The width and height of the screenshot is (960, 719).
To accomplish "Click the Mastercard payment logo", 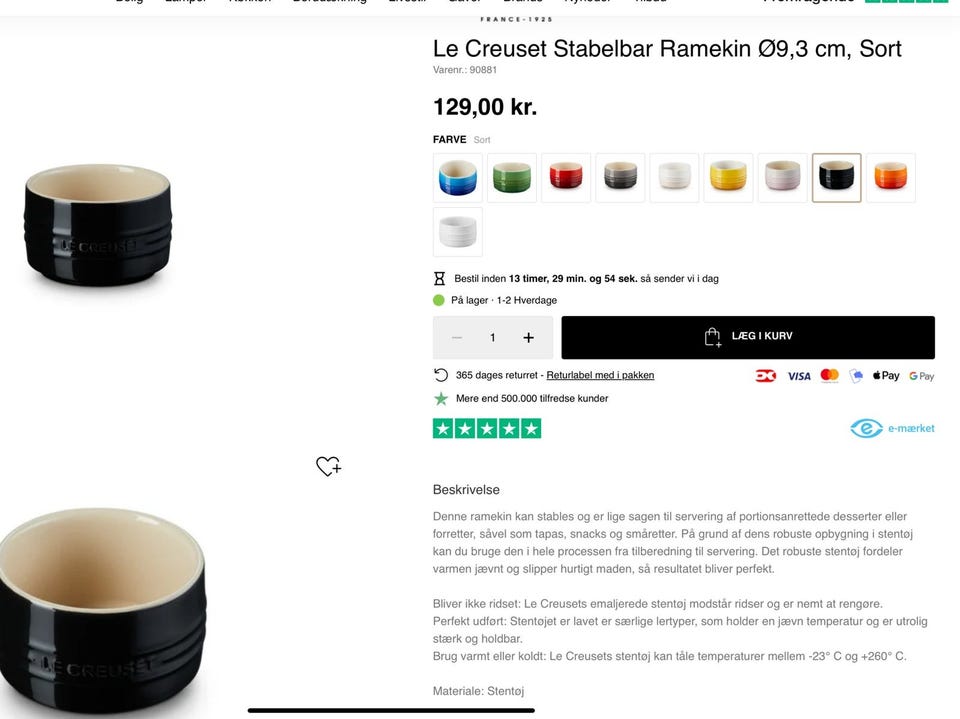I will [830, 375].
